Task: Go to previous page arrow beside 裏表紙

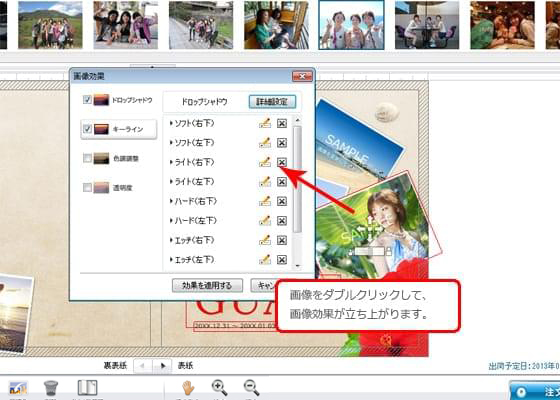Action: (143, 366)
